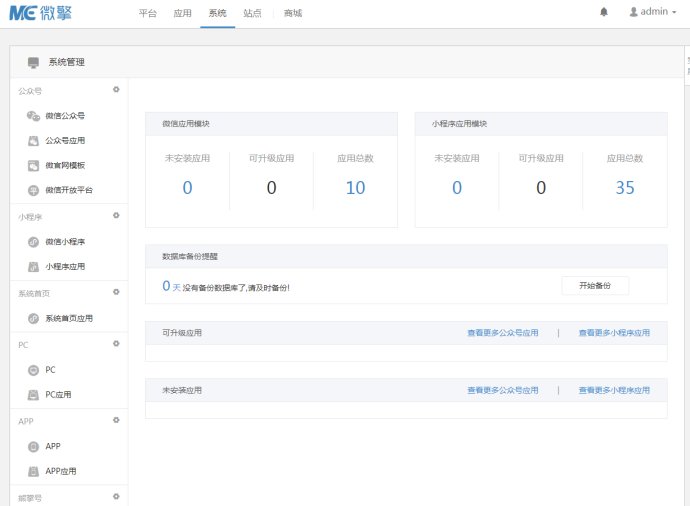Click the APP sidebar item icon

click(33, 447)
